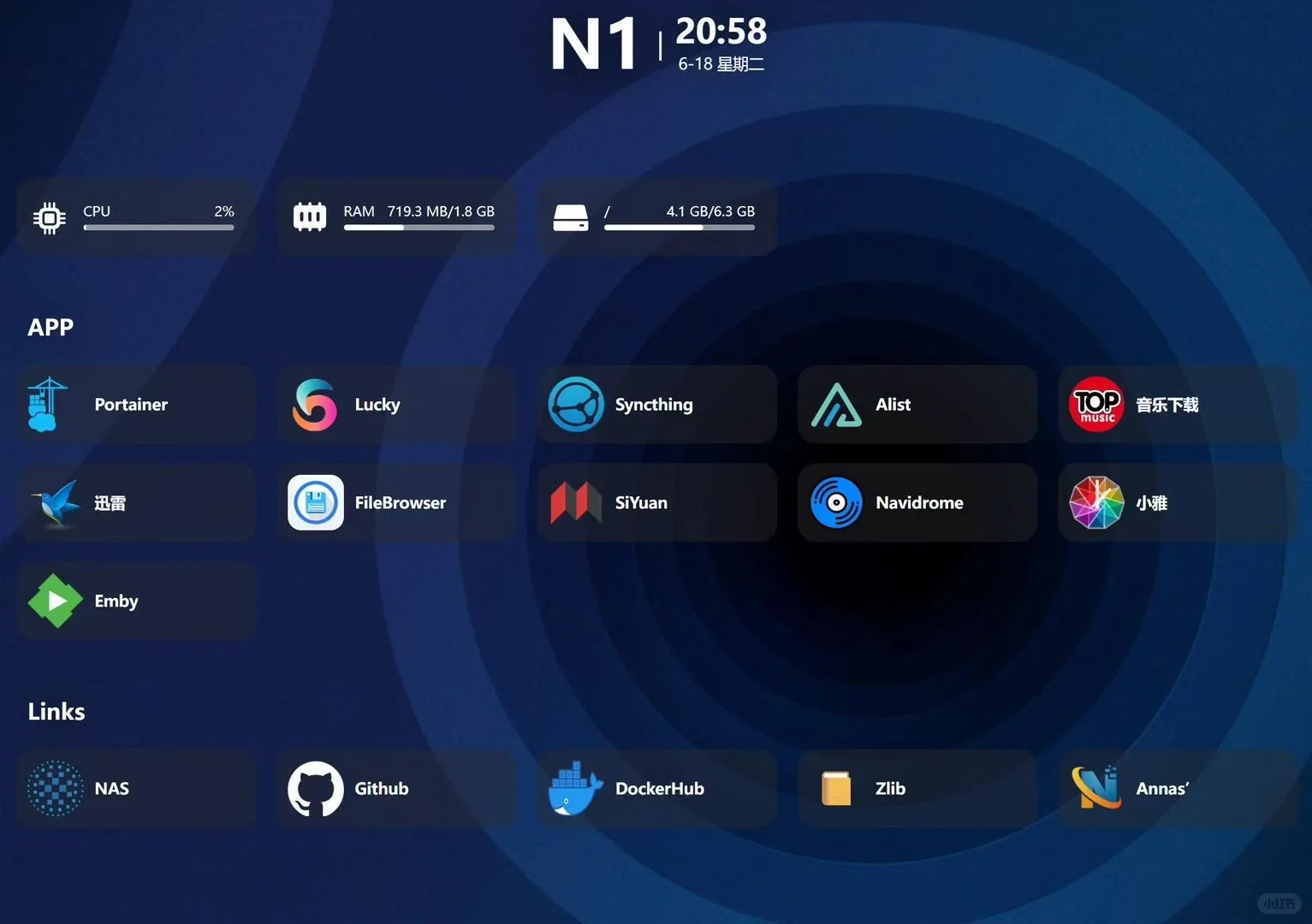Viewport: 1312px width, 924px height.
Task: Click the NAS dotted globe icon
Action: (x=56, y=789)
